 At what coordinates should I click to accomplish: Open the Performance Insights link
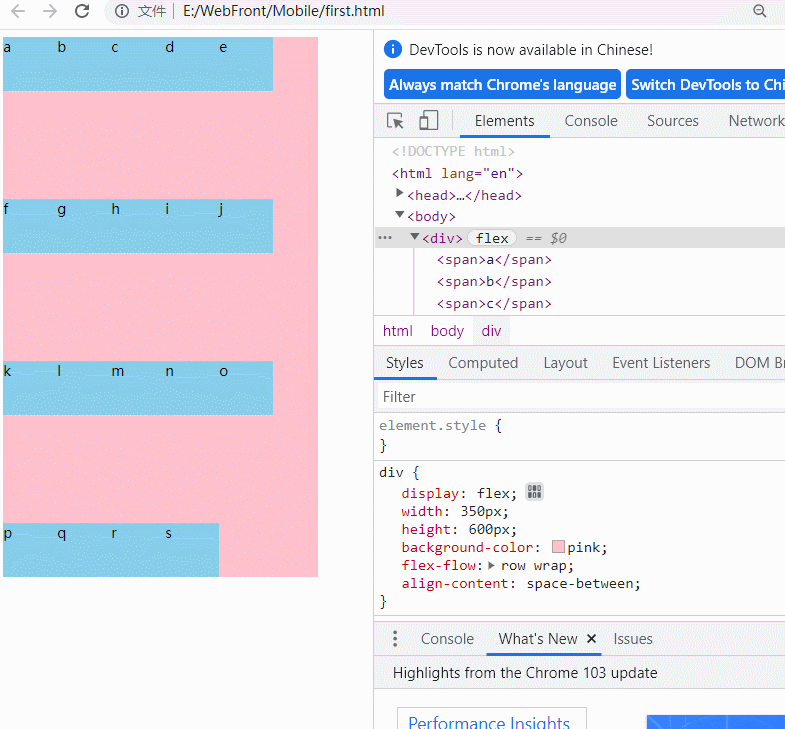pyautogui.click(x=489, y=721)
